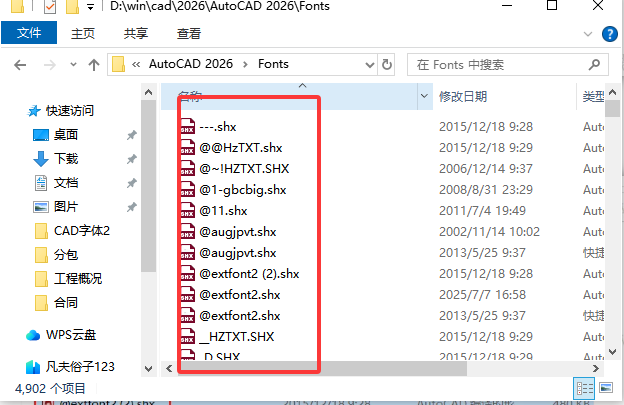Open recent locations dropdown arrow
Screen dimensions: 624x405
(x=73, y=64)
